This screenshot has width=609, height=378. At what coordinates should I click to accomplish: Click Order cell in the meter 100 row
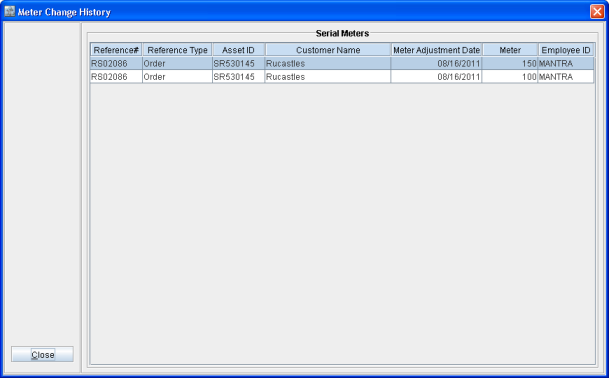[x=177, y=77]
